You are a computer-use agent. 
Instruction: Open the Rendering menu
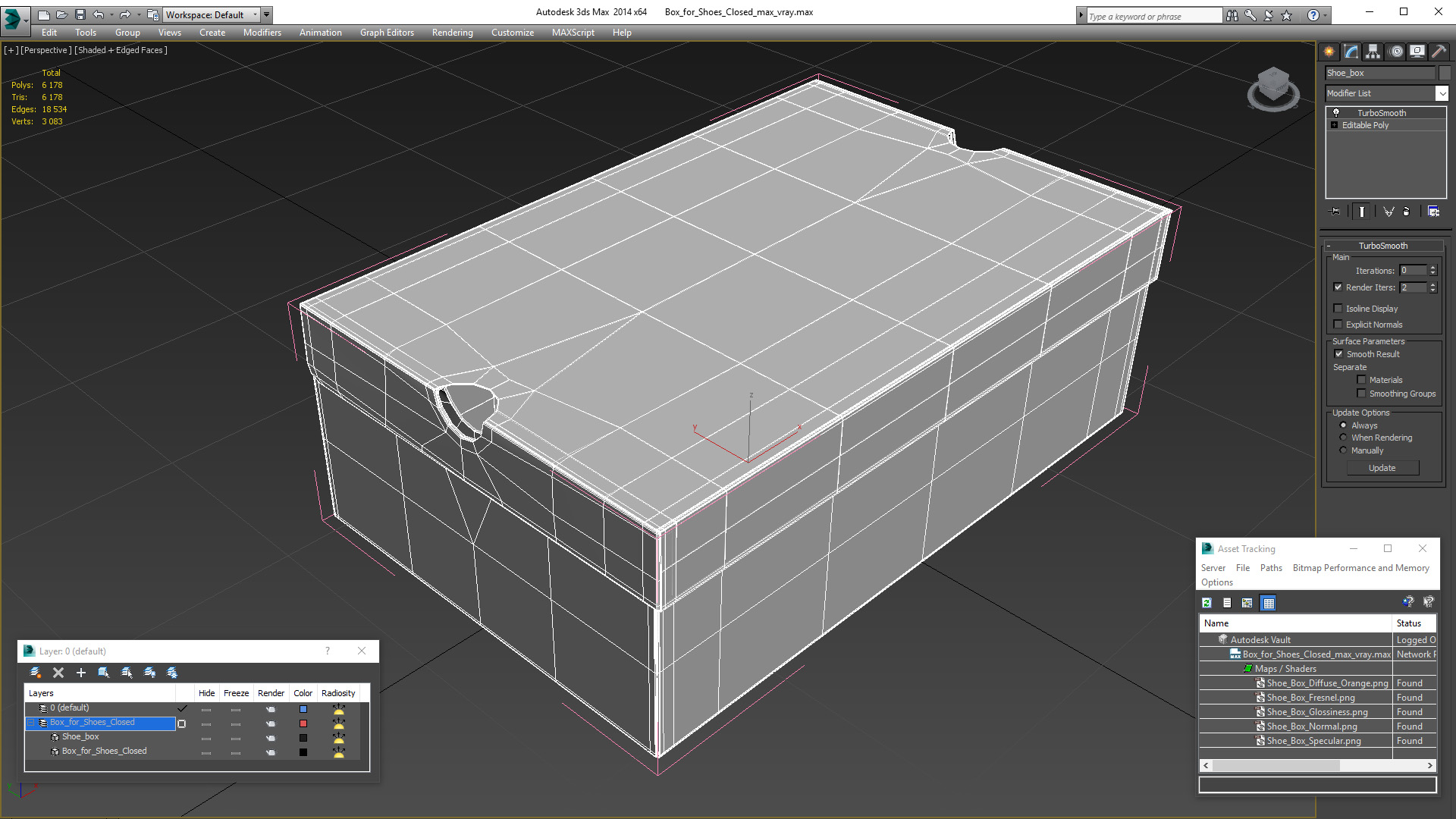pos(452,33)
